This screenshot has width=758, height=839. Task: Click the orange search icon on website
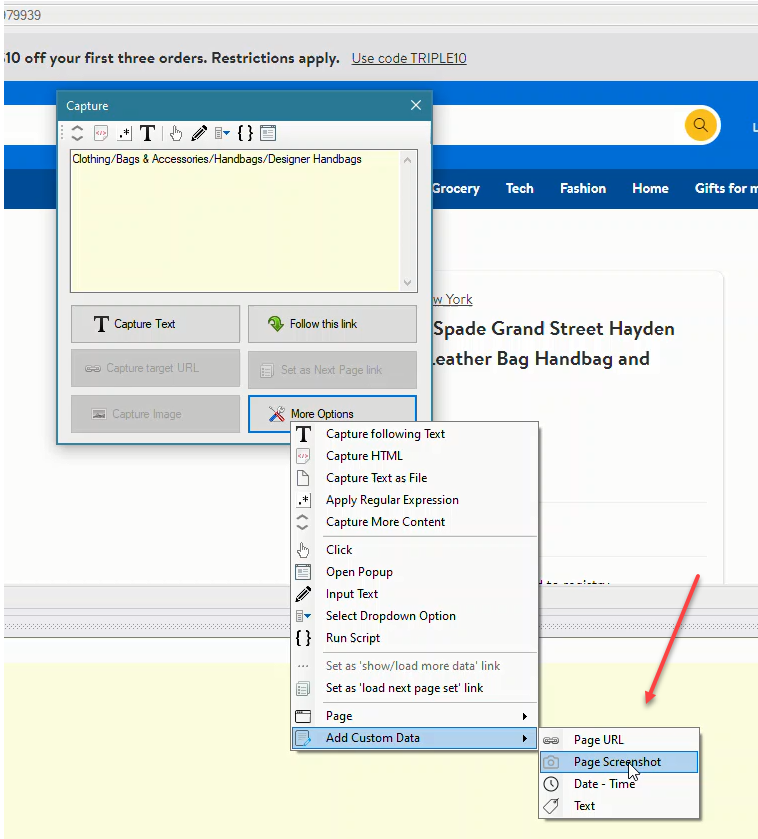(701, 125)
